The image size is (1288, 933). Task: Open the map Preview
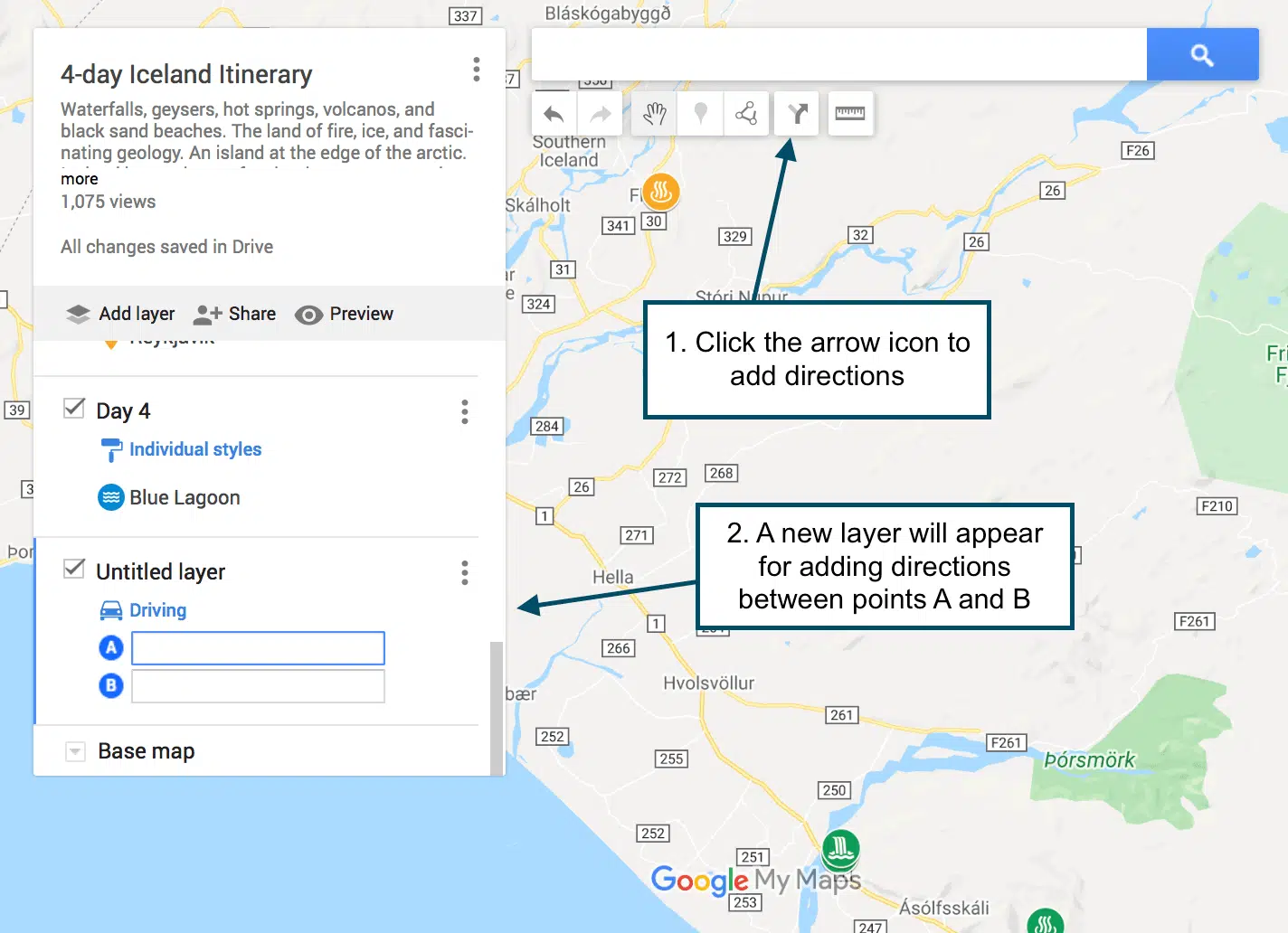(345, 314)
